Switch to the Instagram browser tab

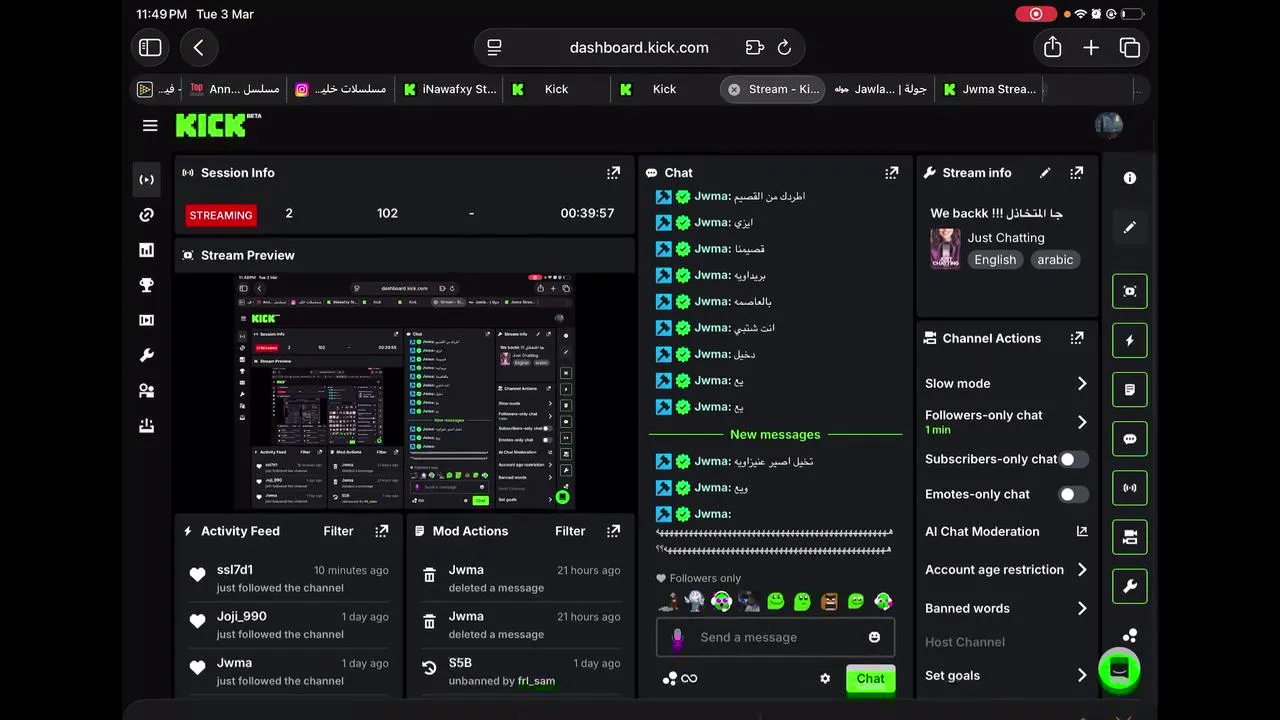point(341,89)
